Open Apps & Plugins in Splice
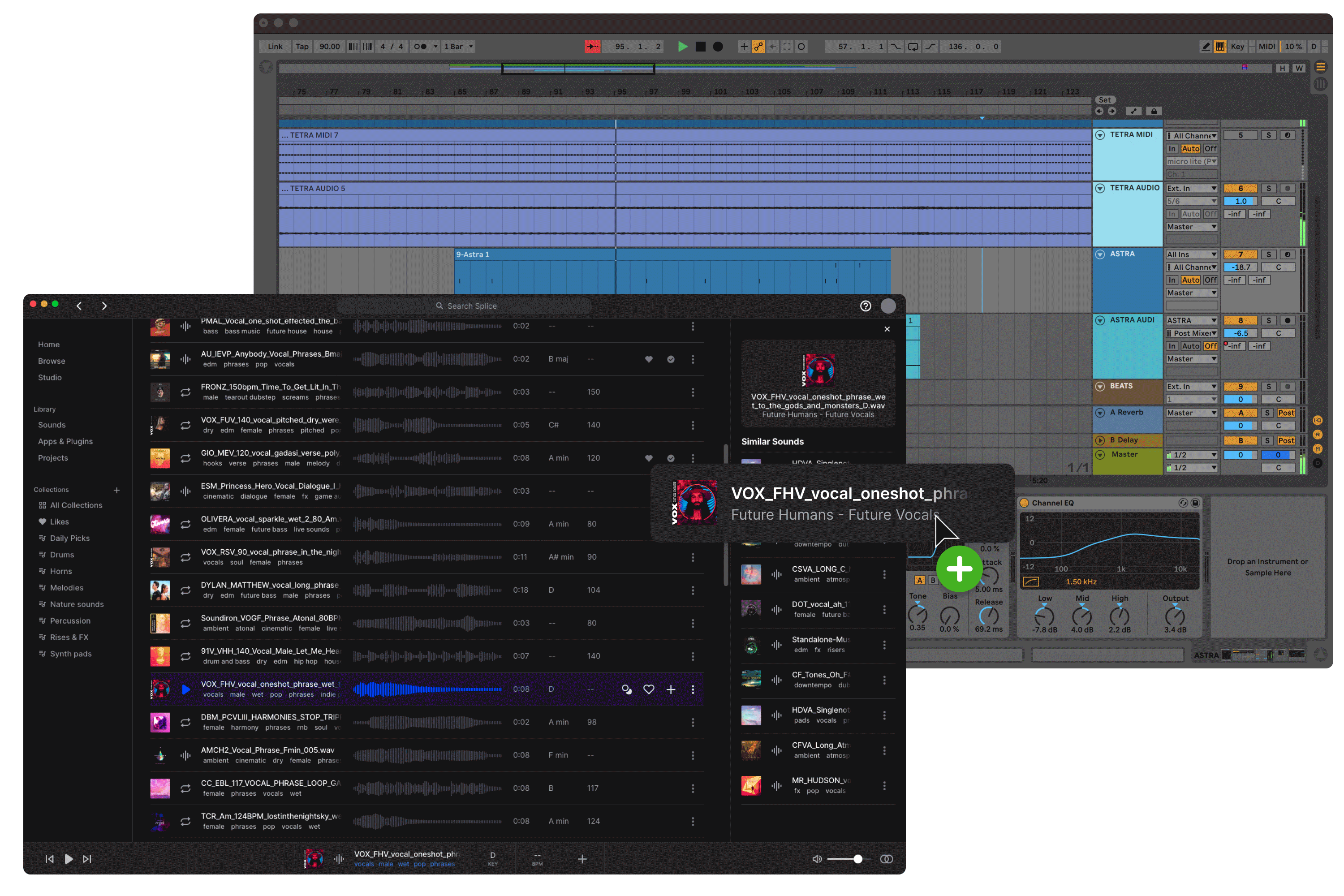This screenshot has height=896, width=1344. pos(65,442)
